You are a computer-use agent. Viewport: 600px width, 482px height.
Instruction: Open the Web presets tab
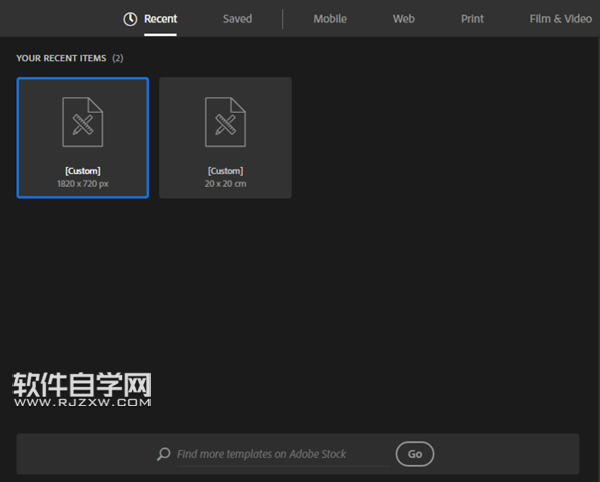click(404, 19)
